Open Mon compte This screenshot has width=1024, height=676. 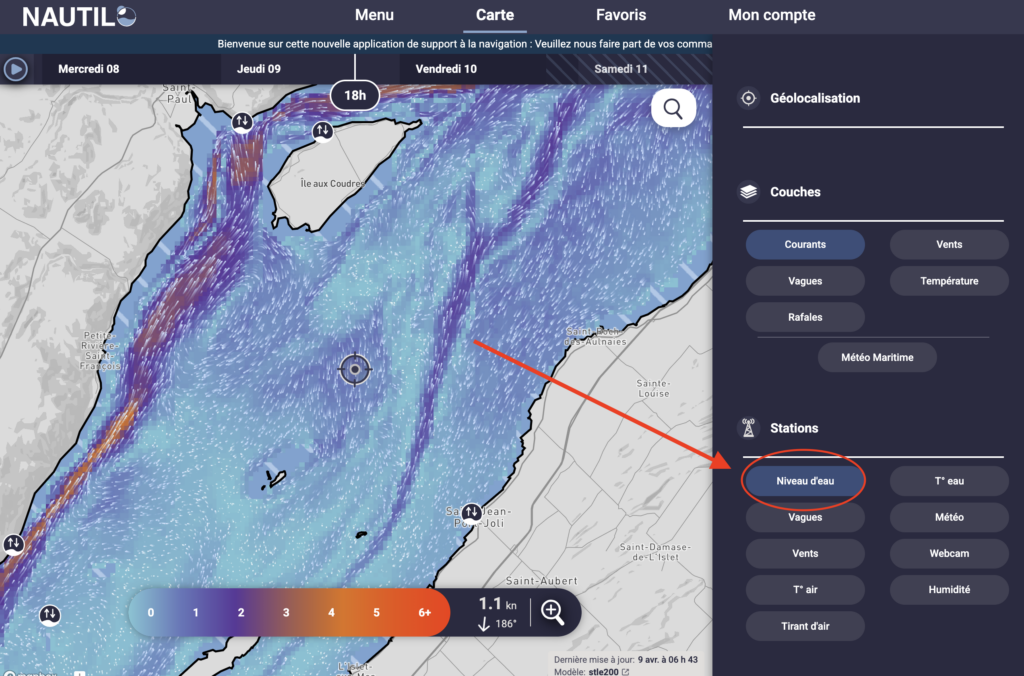[x=771, y=15]
